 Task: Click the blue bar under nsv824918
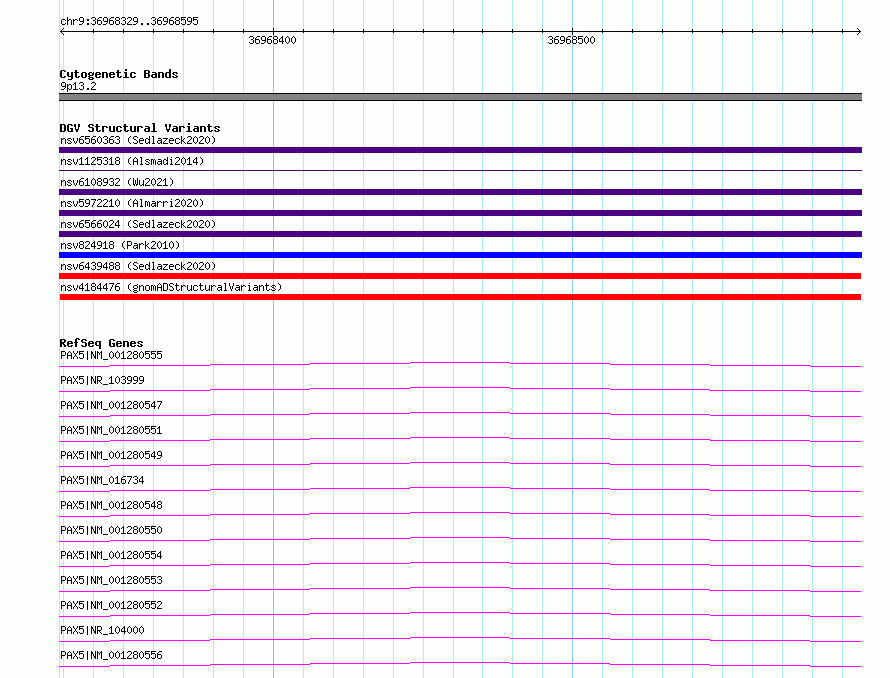[460, 255]
